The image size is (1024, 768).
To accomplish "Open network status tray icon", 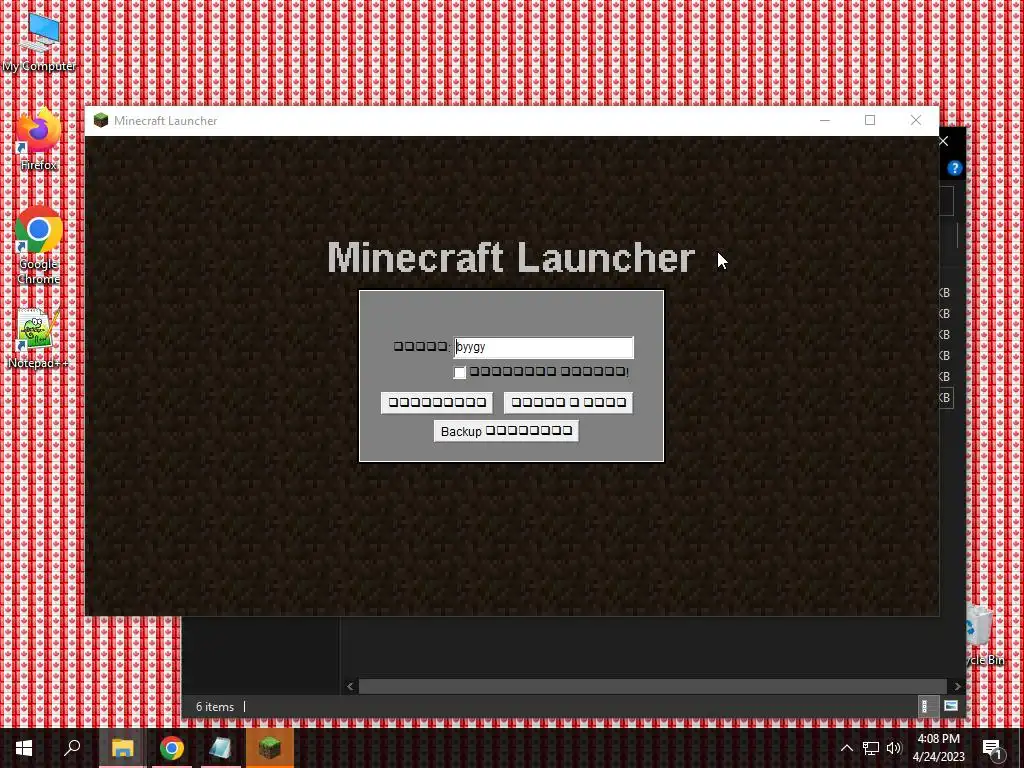I will [x=871, y=748].
